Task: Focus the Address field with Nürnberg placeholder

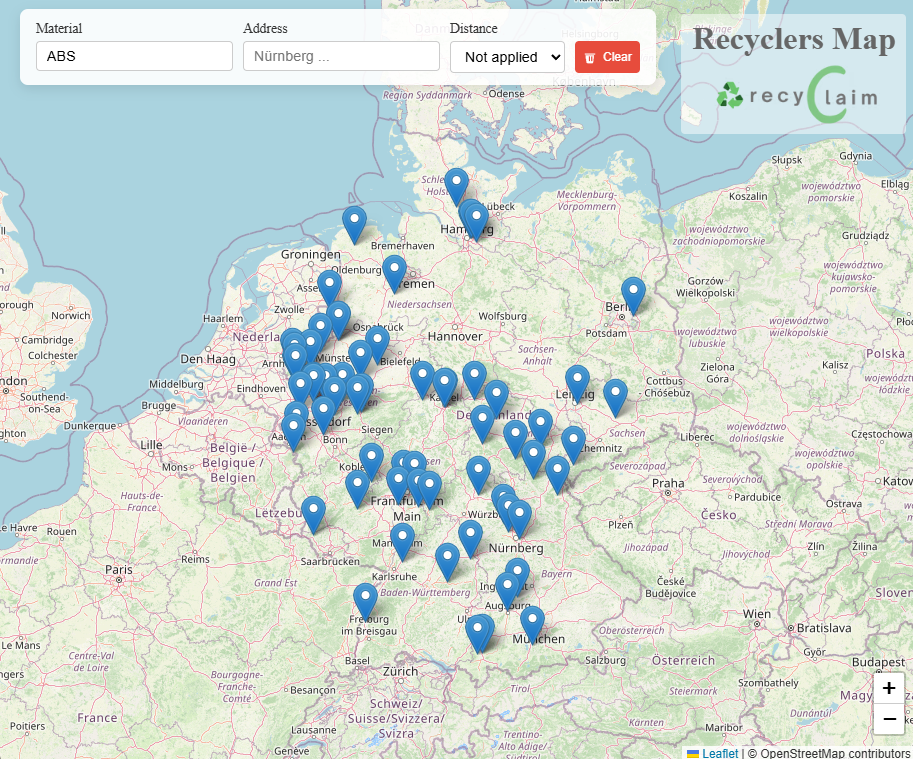Action: 341,56
